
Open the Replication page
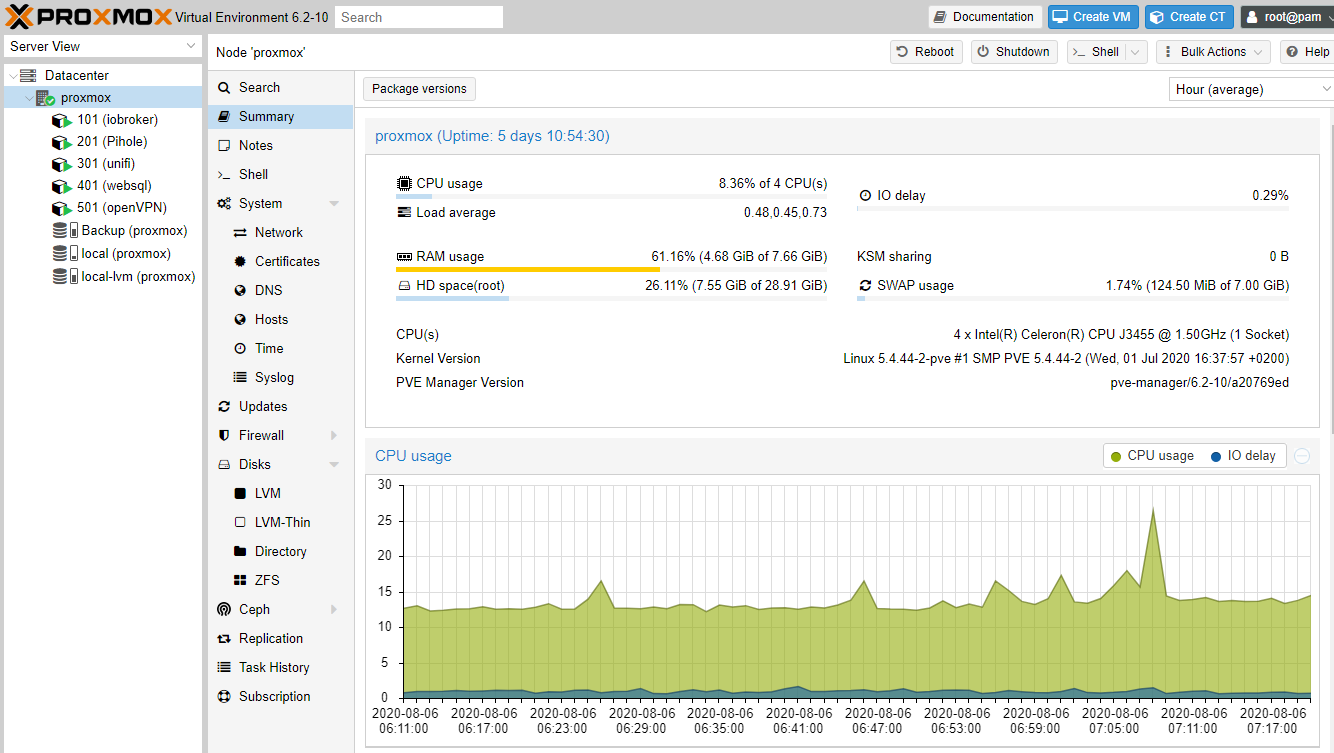[x=281, y=638]
